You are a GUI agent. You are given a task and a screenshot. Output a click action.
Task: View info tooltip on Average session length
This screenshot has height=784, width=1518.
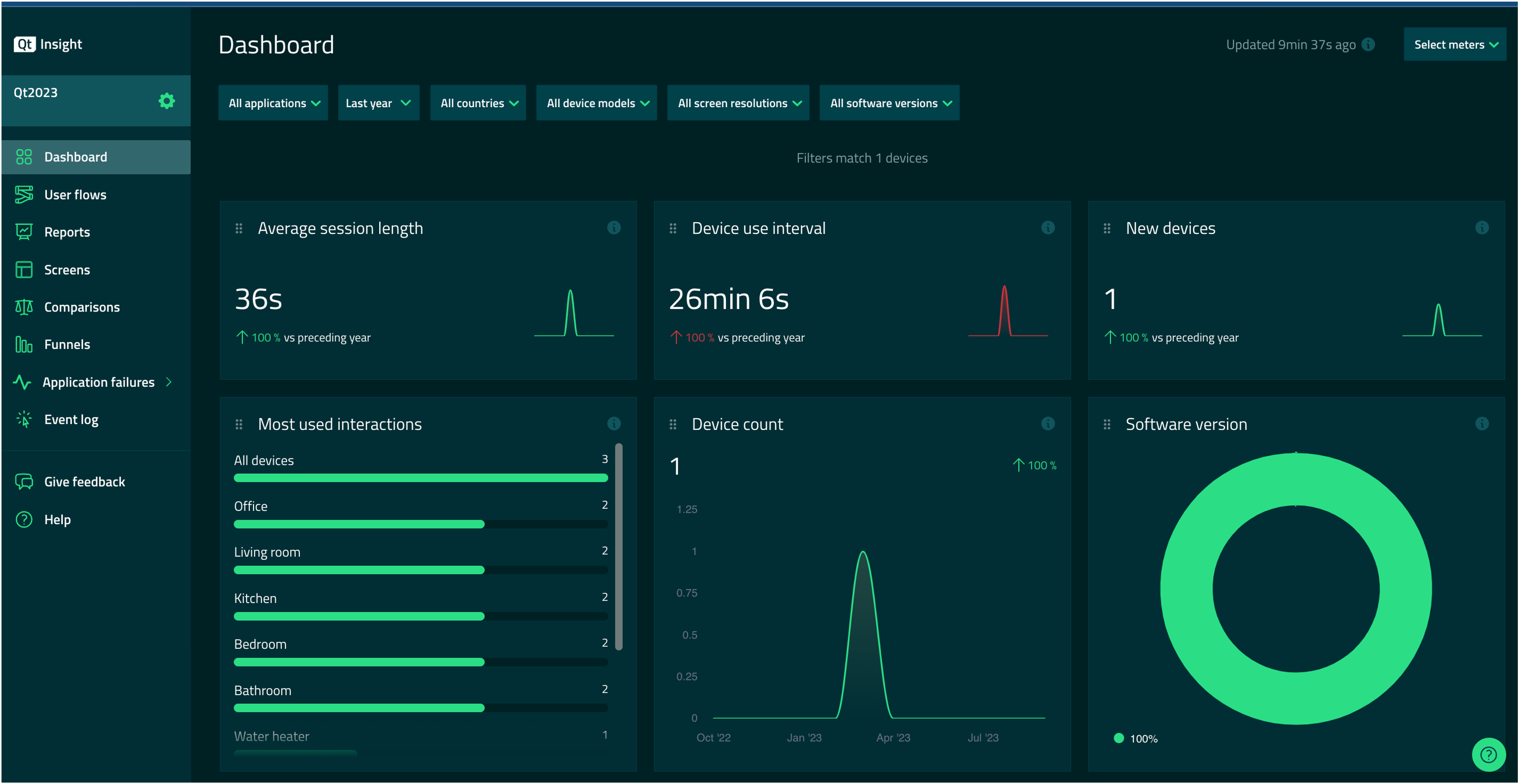point(614,228)
